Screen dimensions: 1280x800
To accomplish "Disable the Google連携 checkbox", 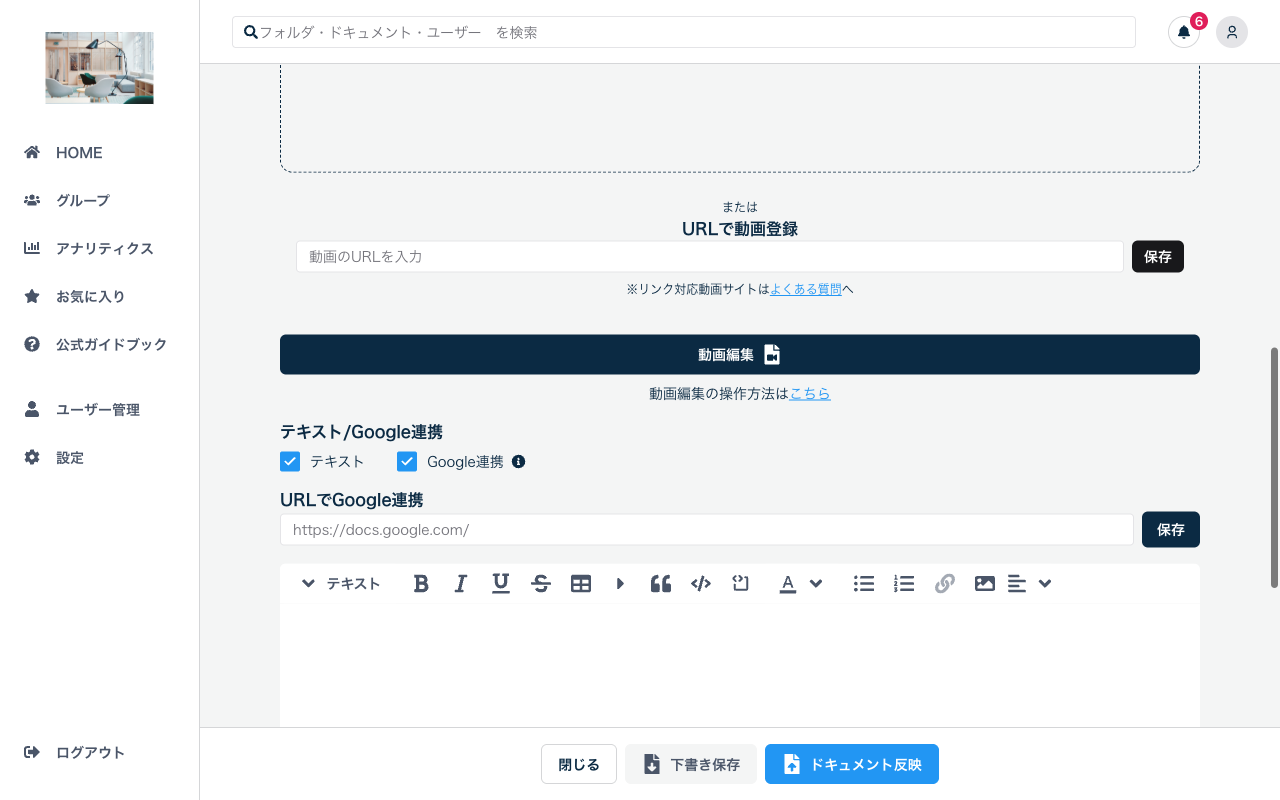I will [x=407, y=461].
